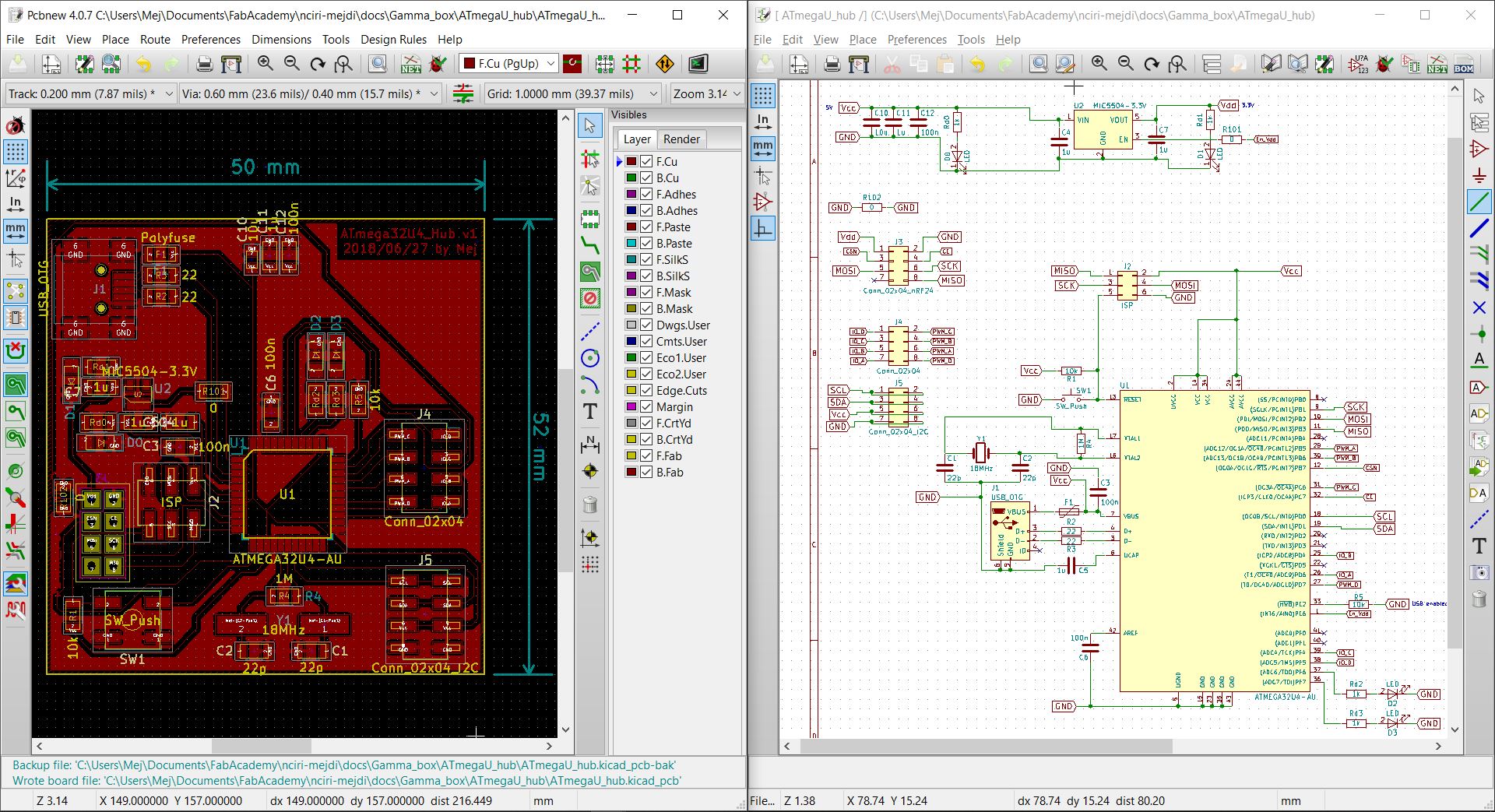The image size is (1495, 812).
Task: Uncheck the F.SilkS layer checkbox
Action: click(x=646, y=260)
